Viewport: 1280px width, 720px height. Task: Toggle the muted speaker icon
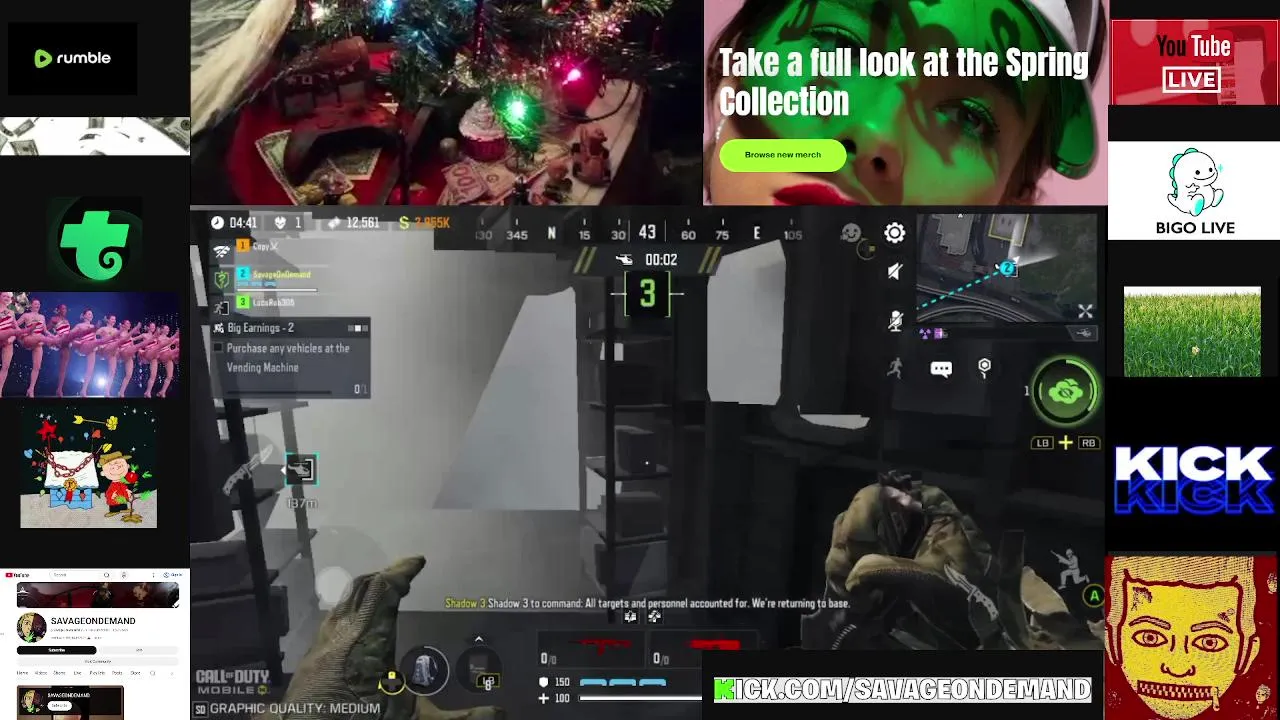(895, 271)
